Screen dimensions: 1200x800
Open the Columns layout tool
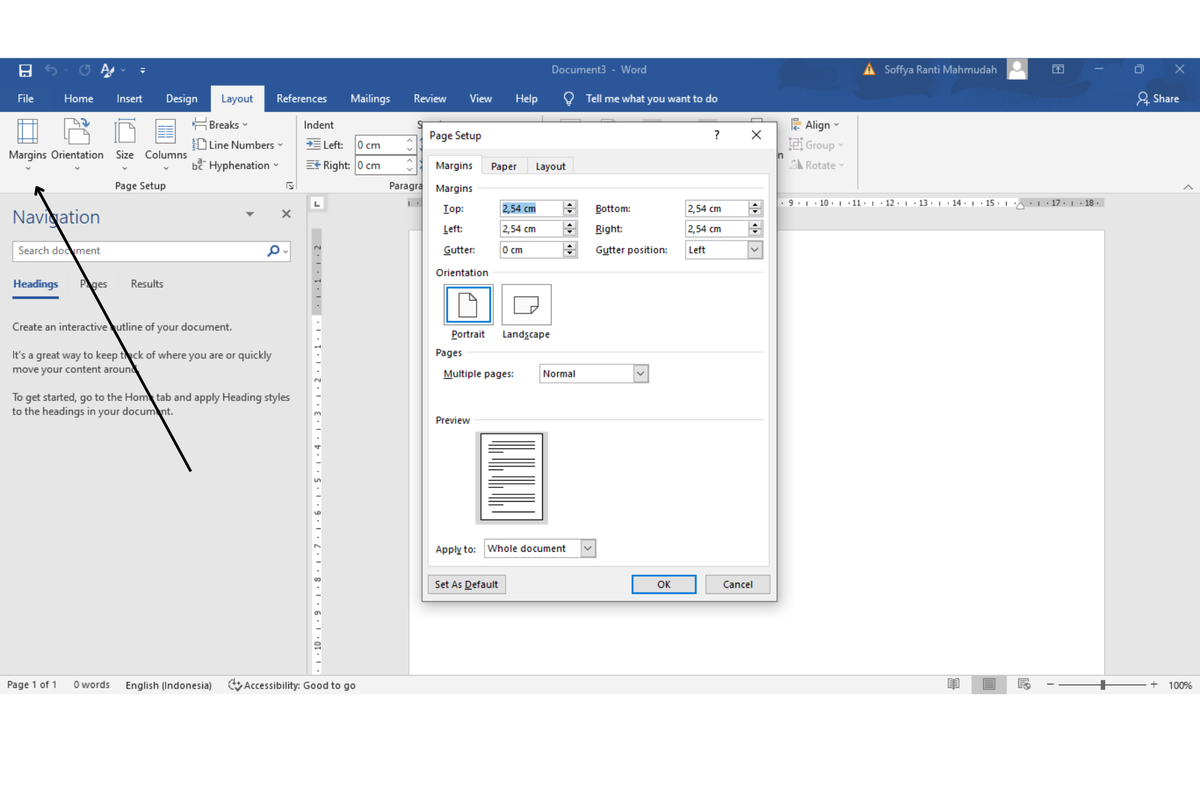pos(165,133)
